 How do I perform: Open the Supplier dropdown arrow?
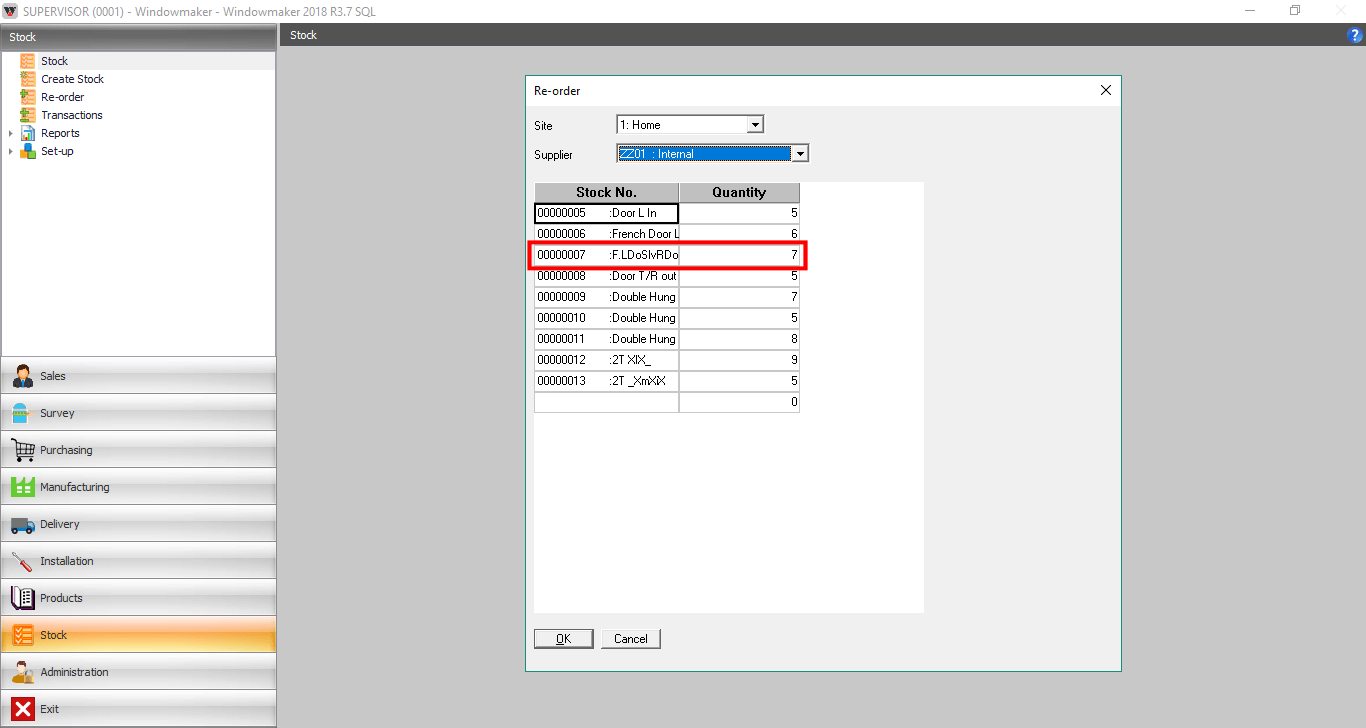tap(799, 154)
